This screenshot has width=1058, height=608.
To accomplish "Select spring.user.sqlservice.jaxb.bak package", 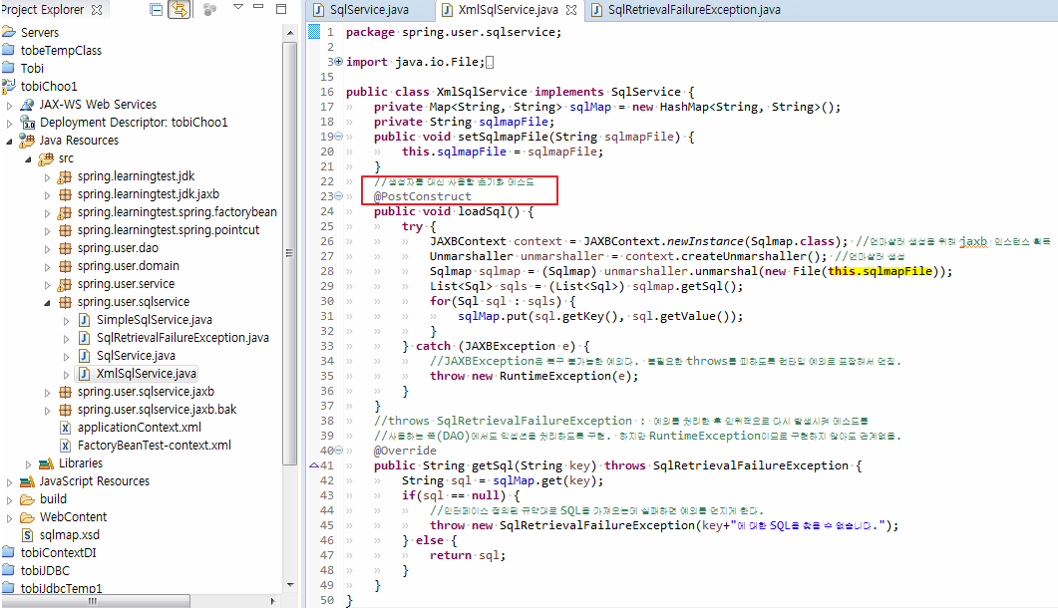I will pyautogui.click(x=157, y=410).
